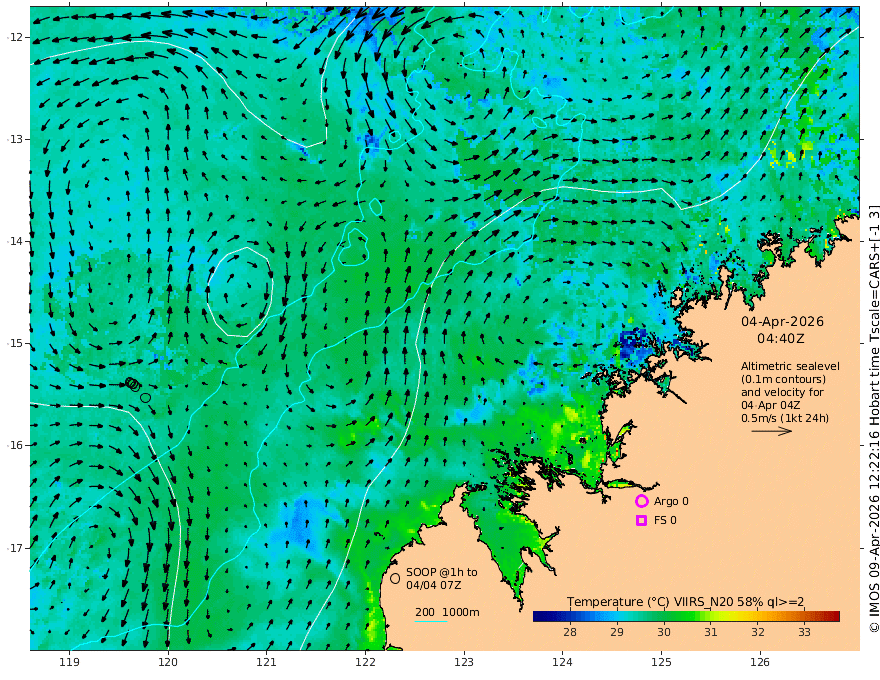Click longitude axis label 122

pyautogui.click(x=365, y=662)
